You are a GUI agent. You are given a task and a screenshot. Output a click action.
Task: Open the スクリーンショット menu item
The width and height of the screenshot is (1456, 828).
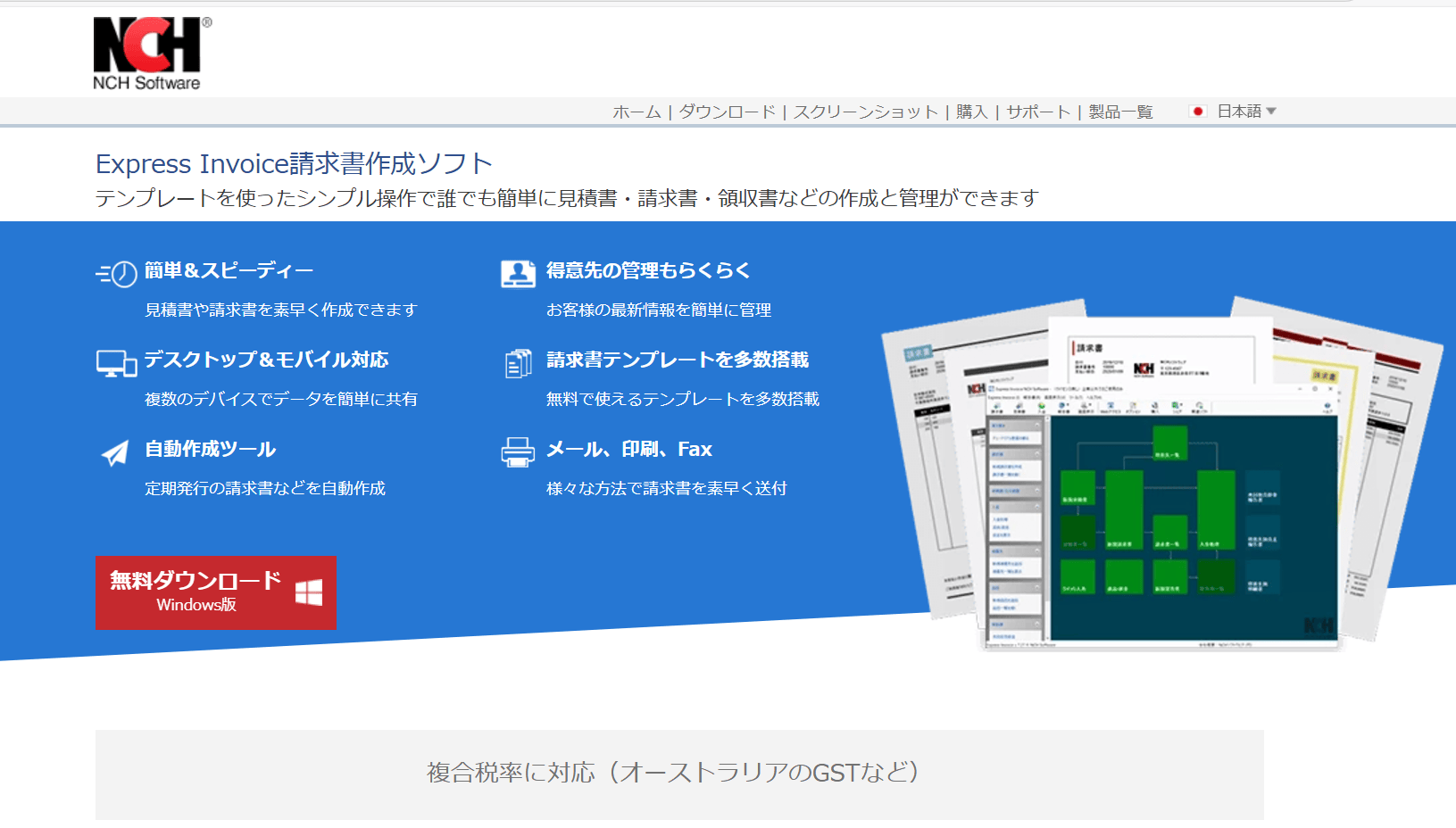click(x=865, y=112)
